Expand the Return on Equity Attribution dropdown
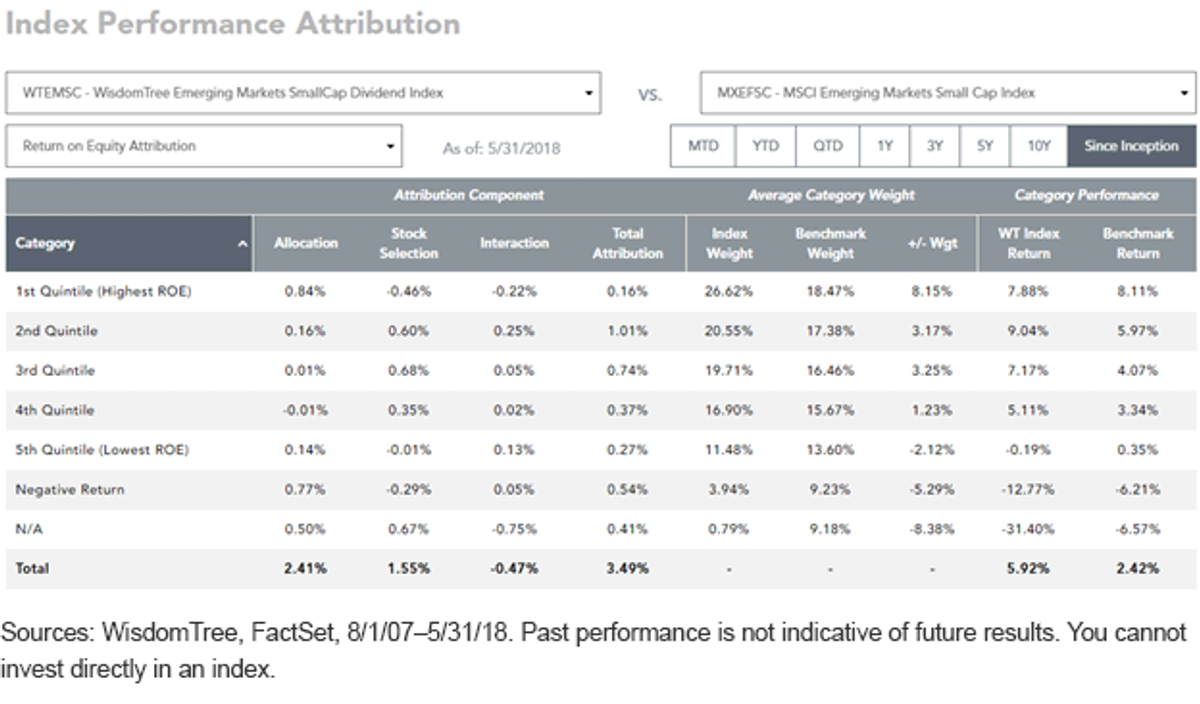The image size is (1200, 704). (x=204, y=146)
